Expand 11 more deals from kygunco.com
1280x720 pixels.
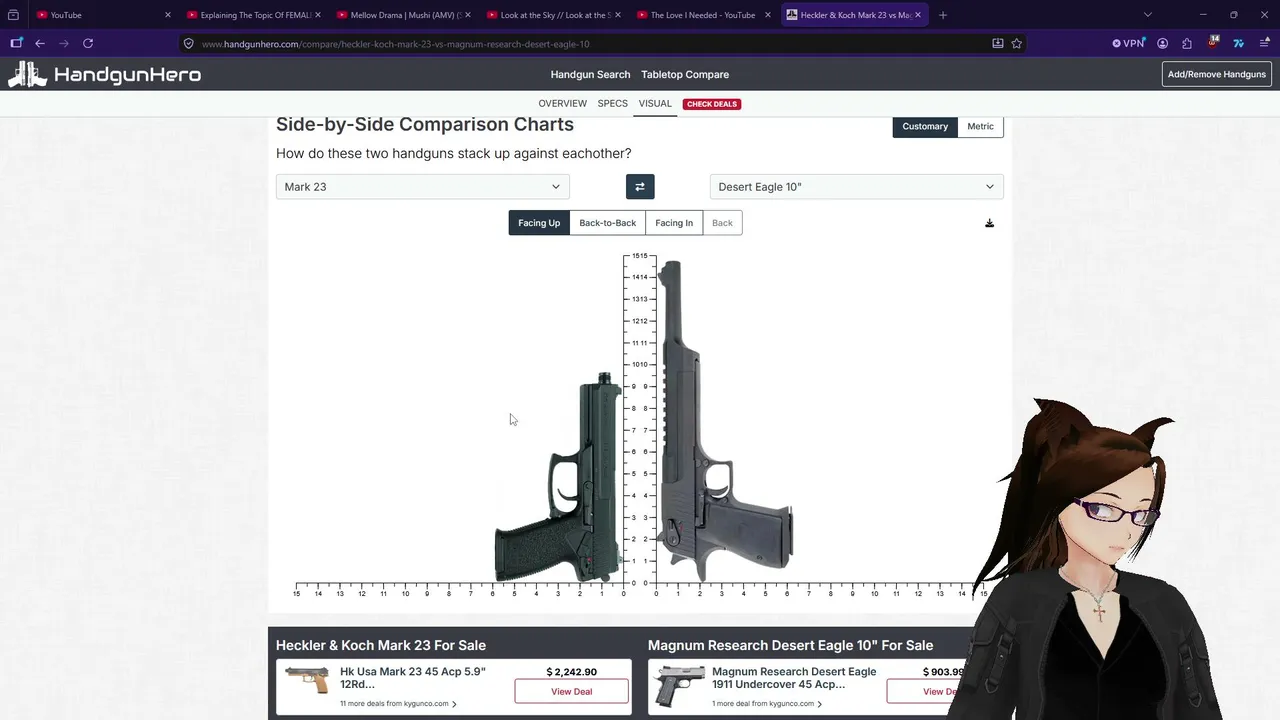[x=398, y=704]
